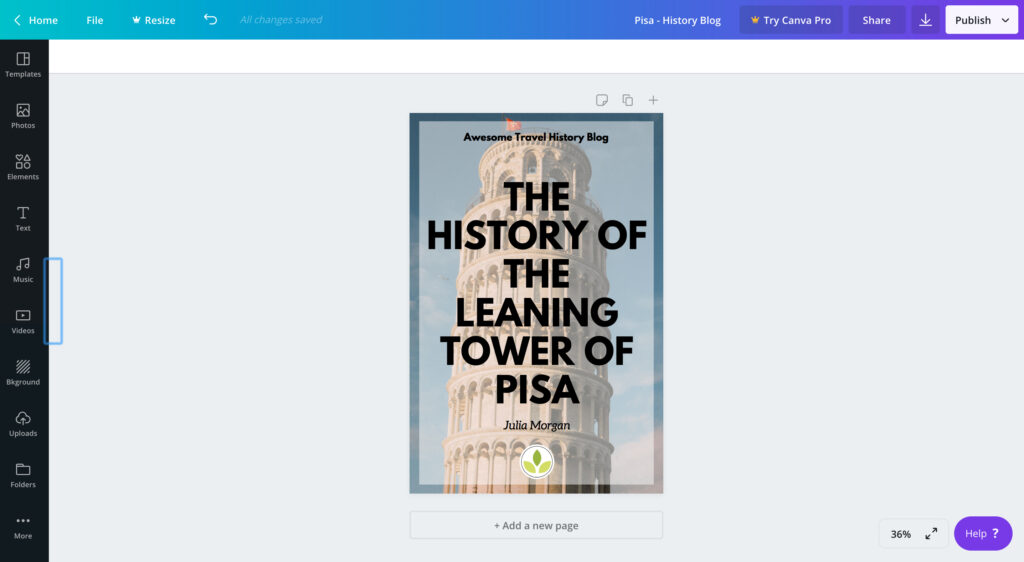This screenshot has height=562, width=1024.
Task: Enter fullscreen with the expand arrows icon
Action: click(x=931, y=534)
